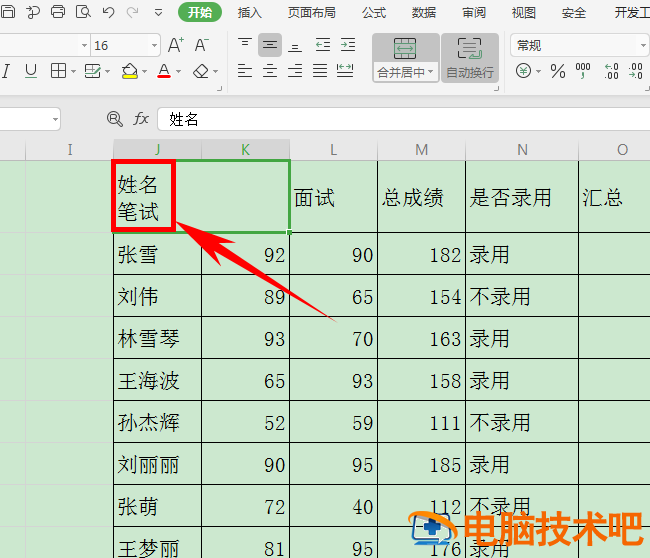Viewport: 650px width, 558px height.
Task: Switch to the 开始 ribbon tab
Action: pyautogui.click(x=200, y=12)
